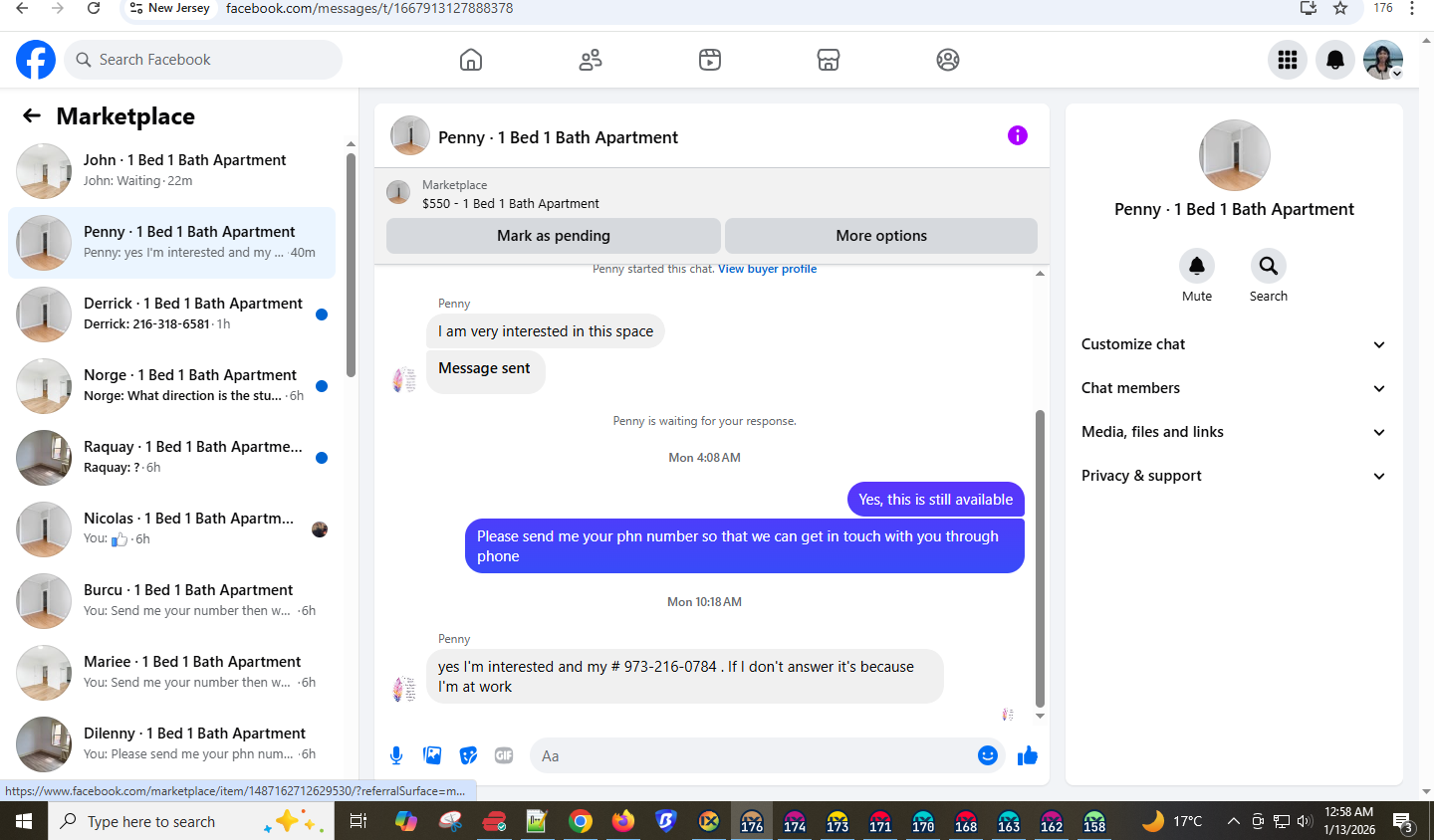
Task: Go to the Home feed icon
Action: tap(471, 60)
